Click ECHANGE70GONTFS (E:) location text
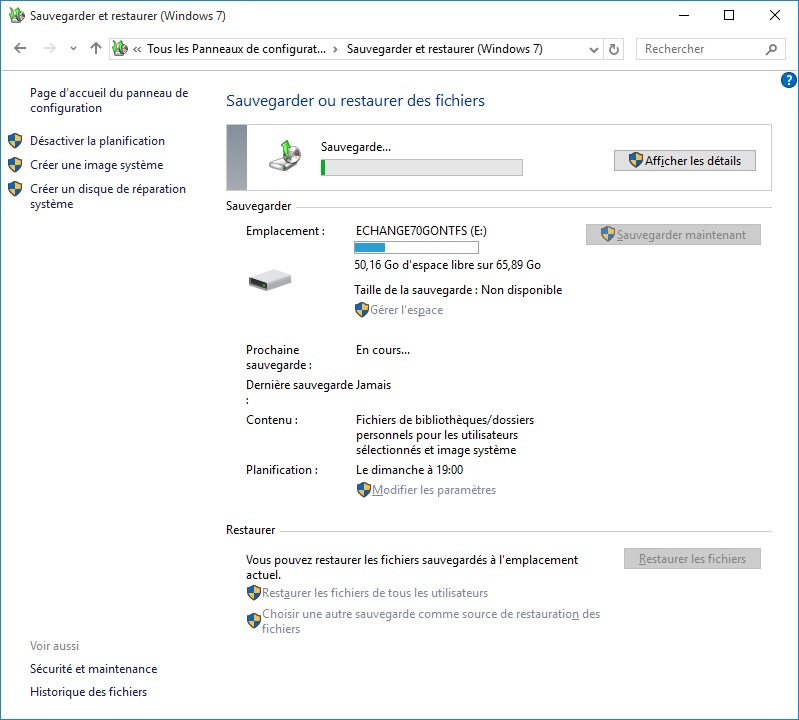Image resolution: width=799 pixels, height=720 pixels. [x=421, y=231]
